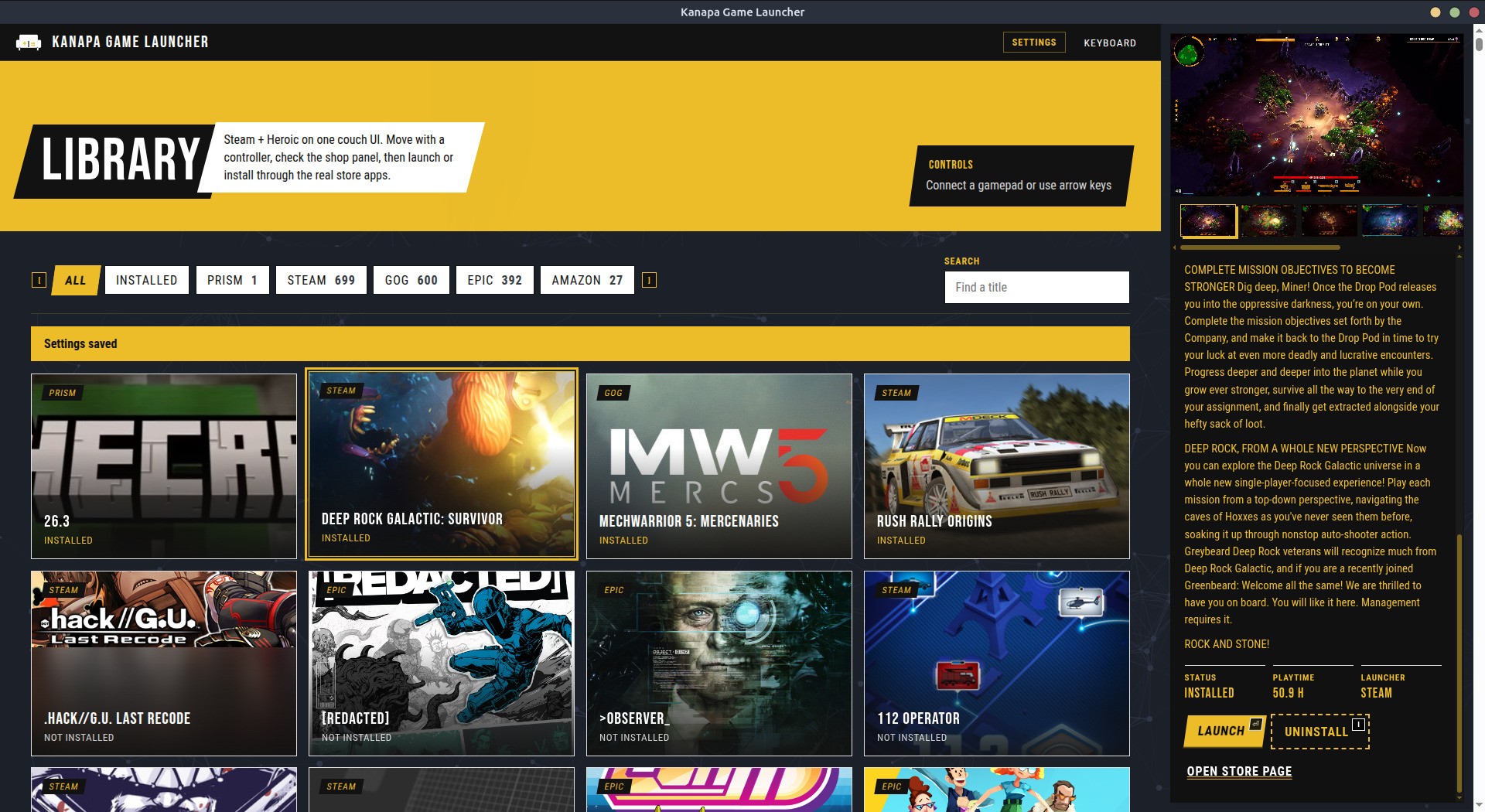Click the Settings saved notification banner
Viewport: 1485px width, 812px height.
pyautogui.click(x=580, y=343)
